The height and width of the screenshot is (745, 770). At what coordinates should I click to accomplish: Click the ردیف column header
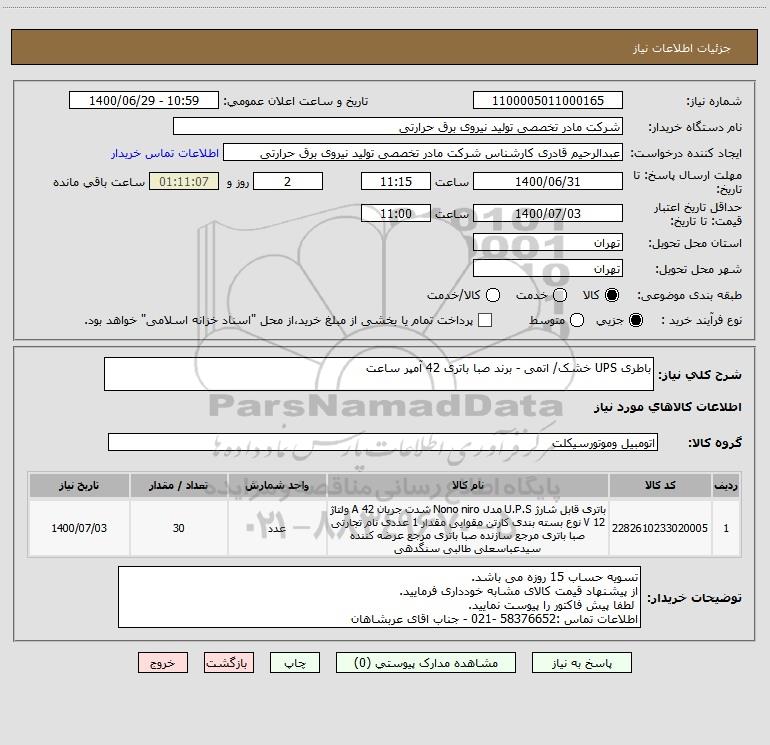point(726,485)
